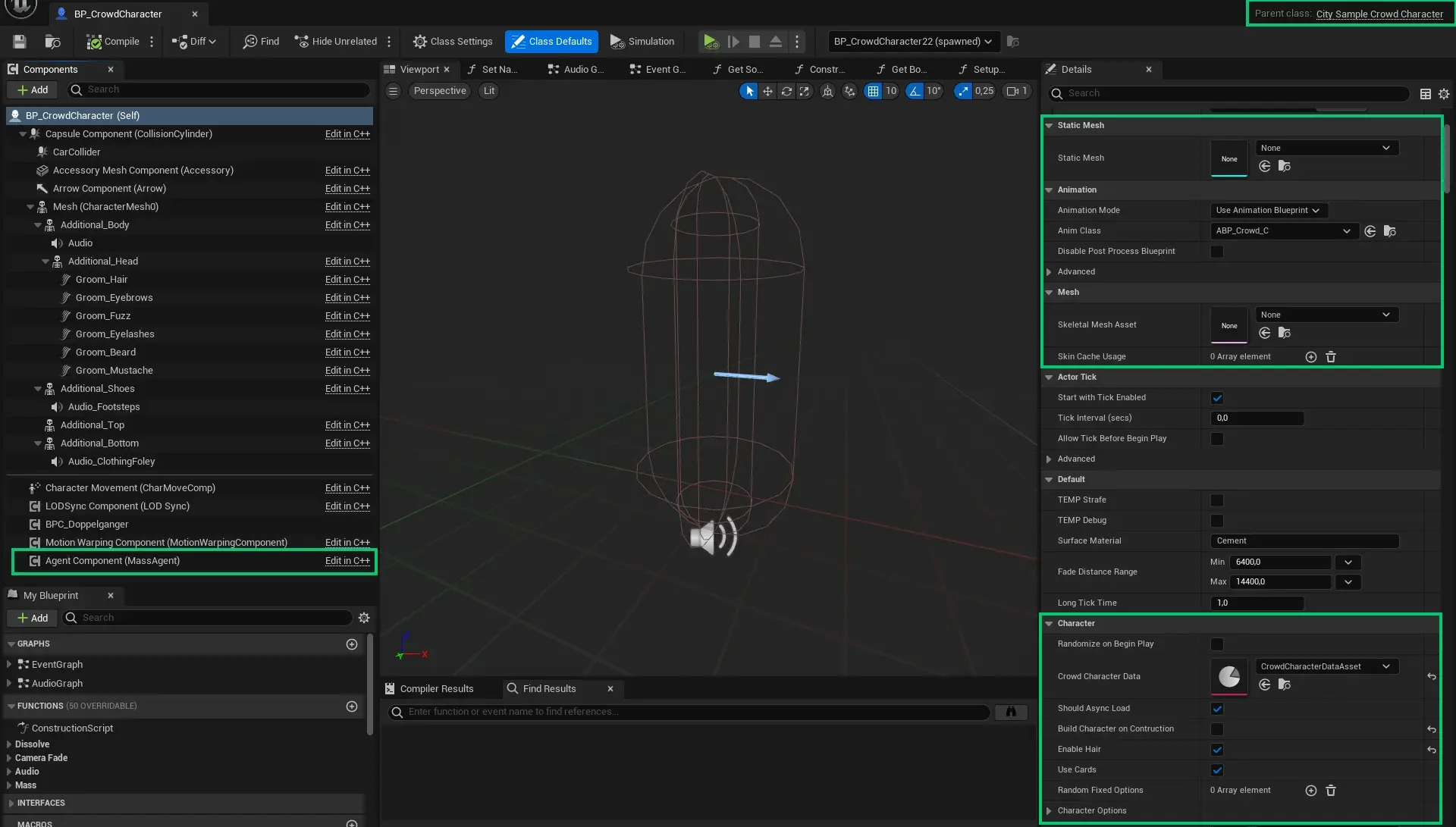This screenshot has height=827, width=1456.
Task: Toggle Enable Hair checkbox
Action: point(1217,750)
